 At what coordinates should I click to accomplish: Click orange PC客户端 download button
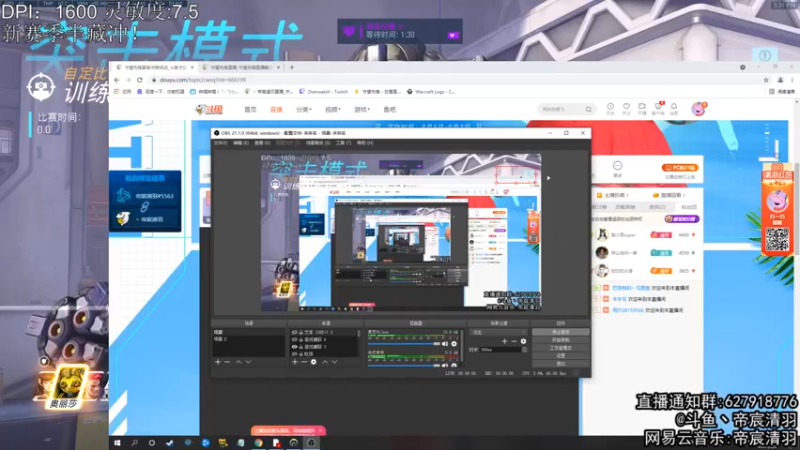click(680, 167)
